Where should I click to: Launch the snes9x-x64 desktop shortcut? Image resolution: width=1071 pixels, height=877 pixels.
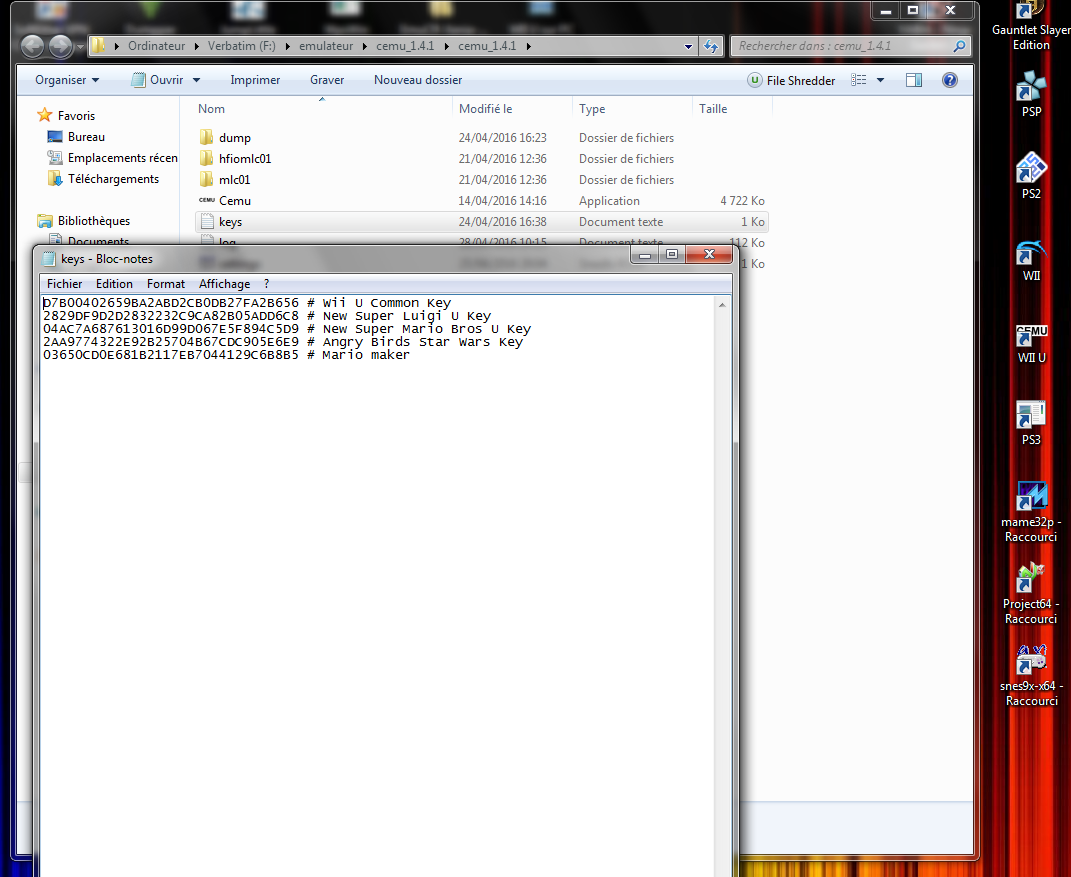(1031, 661)
